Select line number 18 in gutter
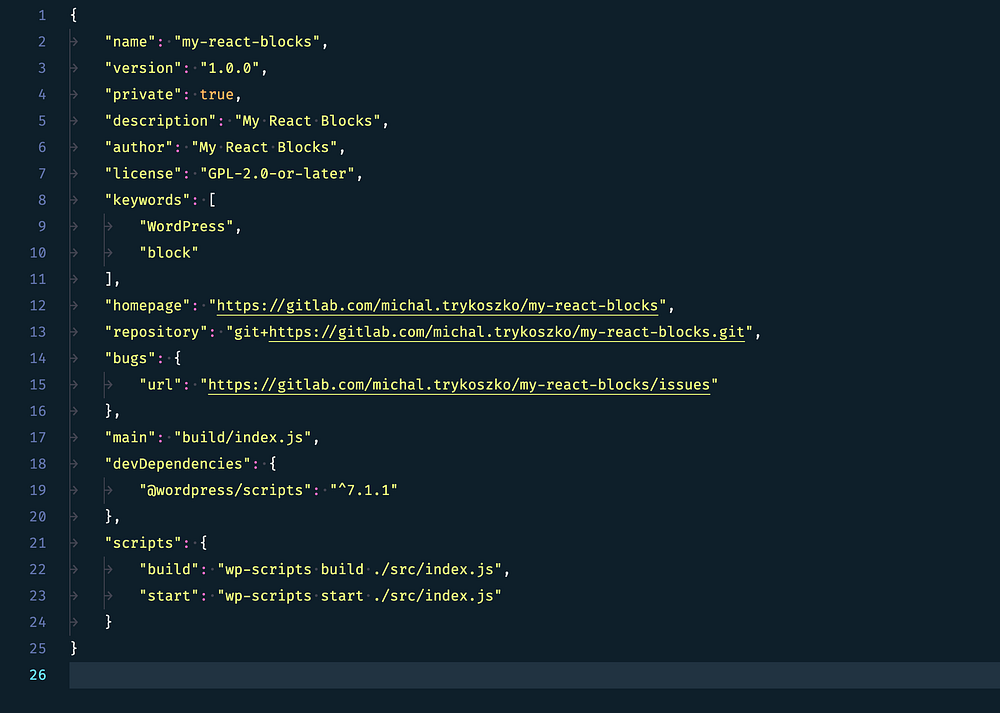Screen dimensions: 1000x713 pos(38,464)
